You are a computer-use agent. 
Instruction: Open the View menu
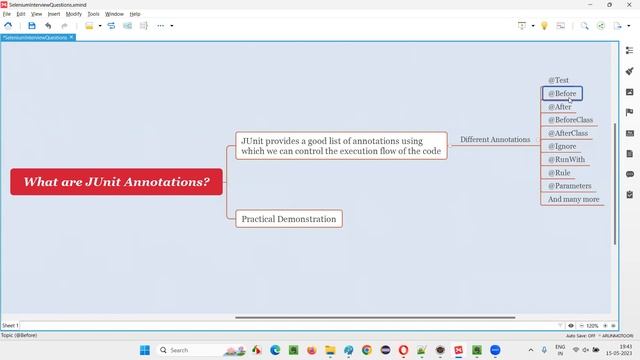36,14
